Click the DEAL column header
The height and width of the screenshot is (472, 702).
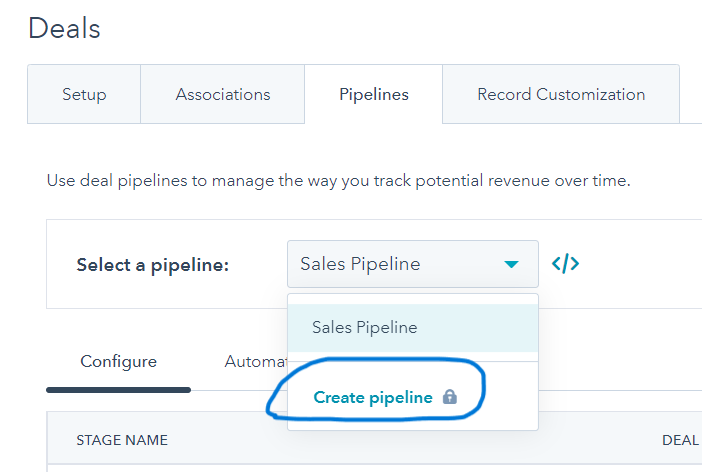680,440
